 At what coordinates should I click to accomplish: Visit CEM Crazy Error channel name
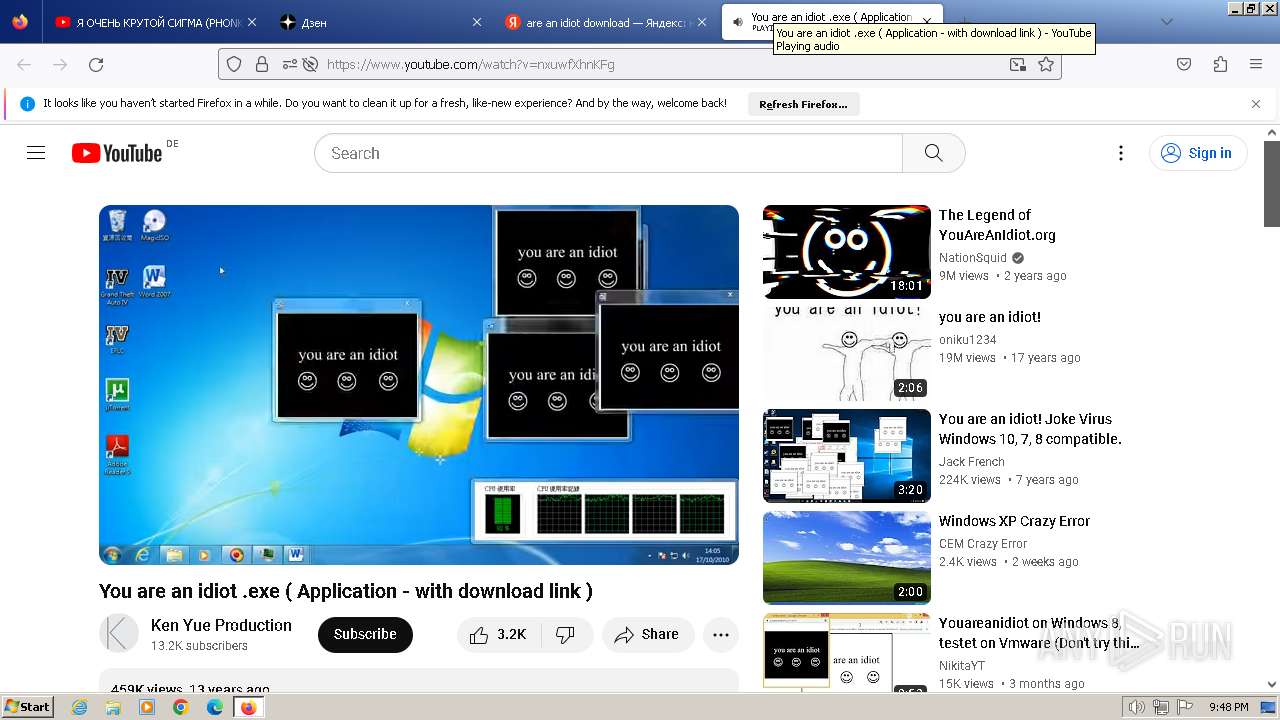(x=983, y=544)
